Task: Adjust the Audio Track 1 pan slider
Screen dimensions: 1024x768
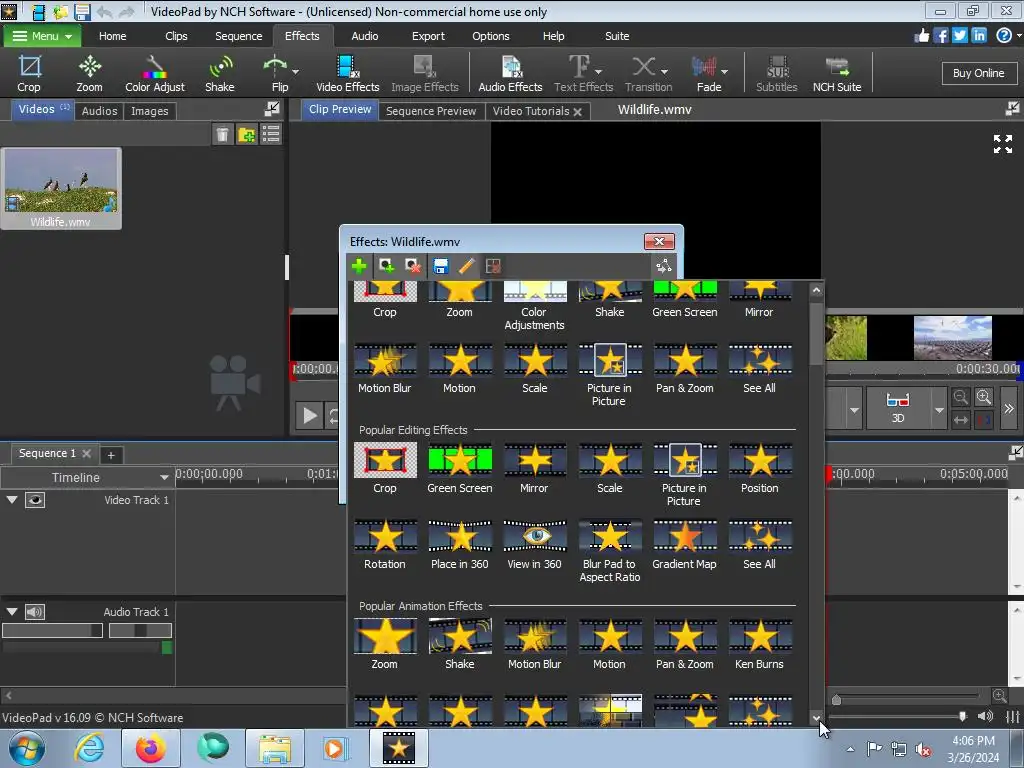Action: click(140, 630)
